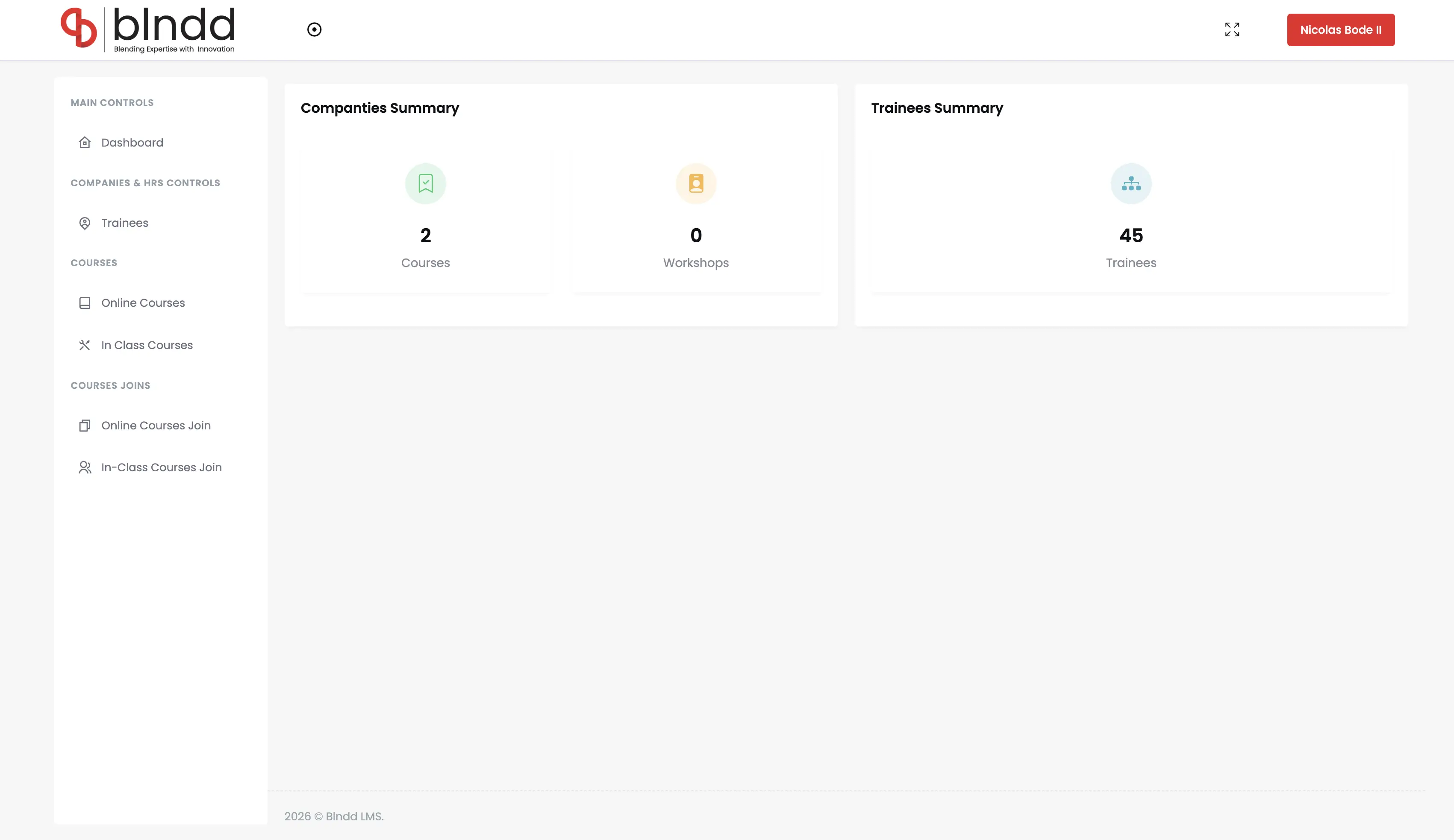The height and width of the screenshot is (840, 1454).
Task: Click the MAIN CONTROLS section label
Action: point(112,103)
